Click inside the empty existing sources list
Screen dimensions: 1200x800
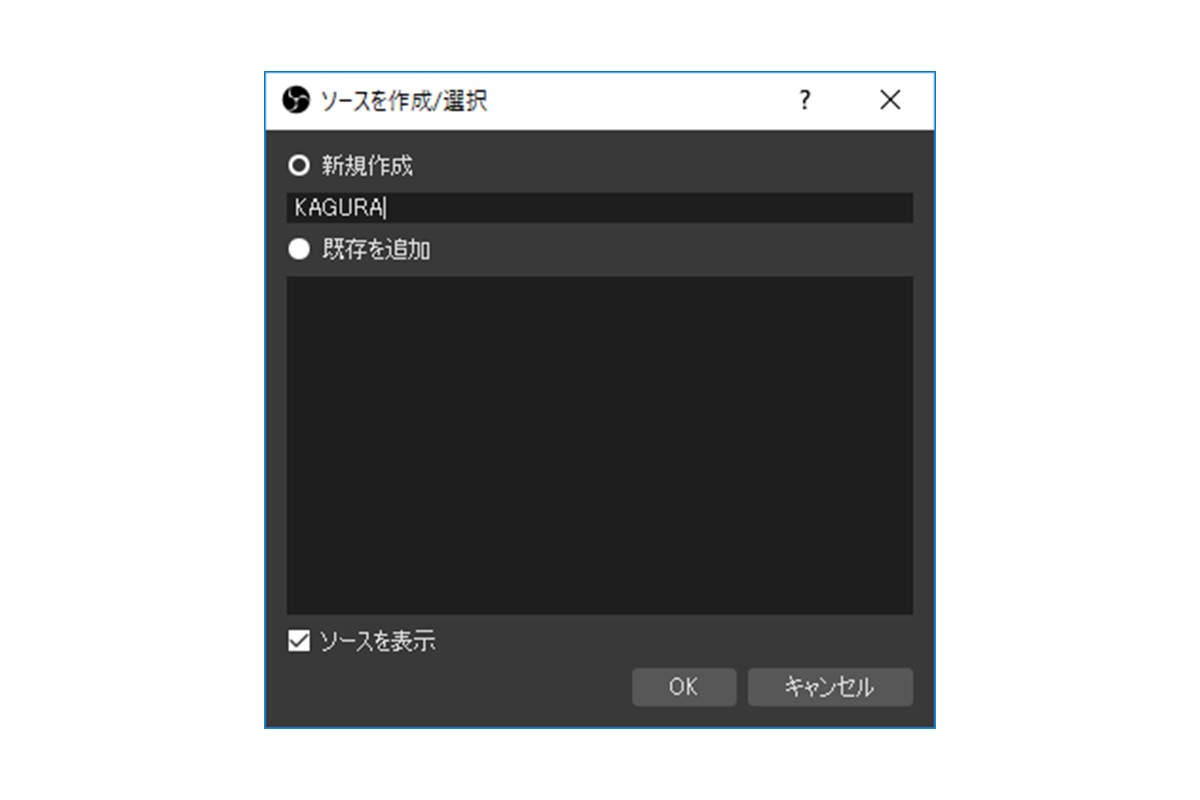tap(599, 445)
